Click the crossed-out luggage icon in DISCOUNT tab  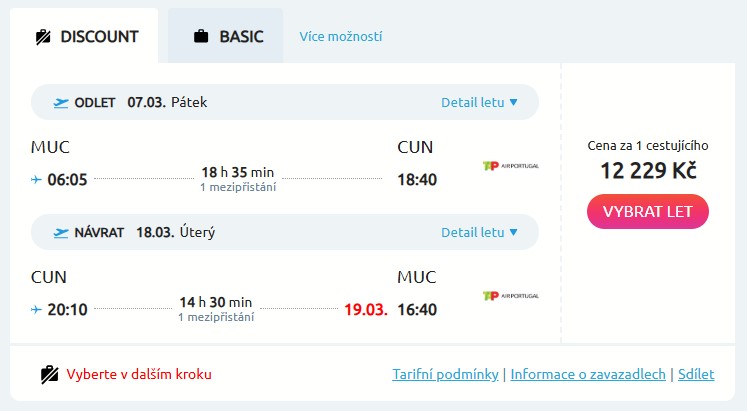pos(43,37)
